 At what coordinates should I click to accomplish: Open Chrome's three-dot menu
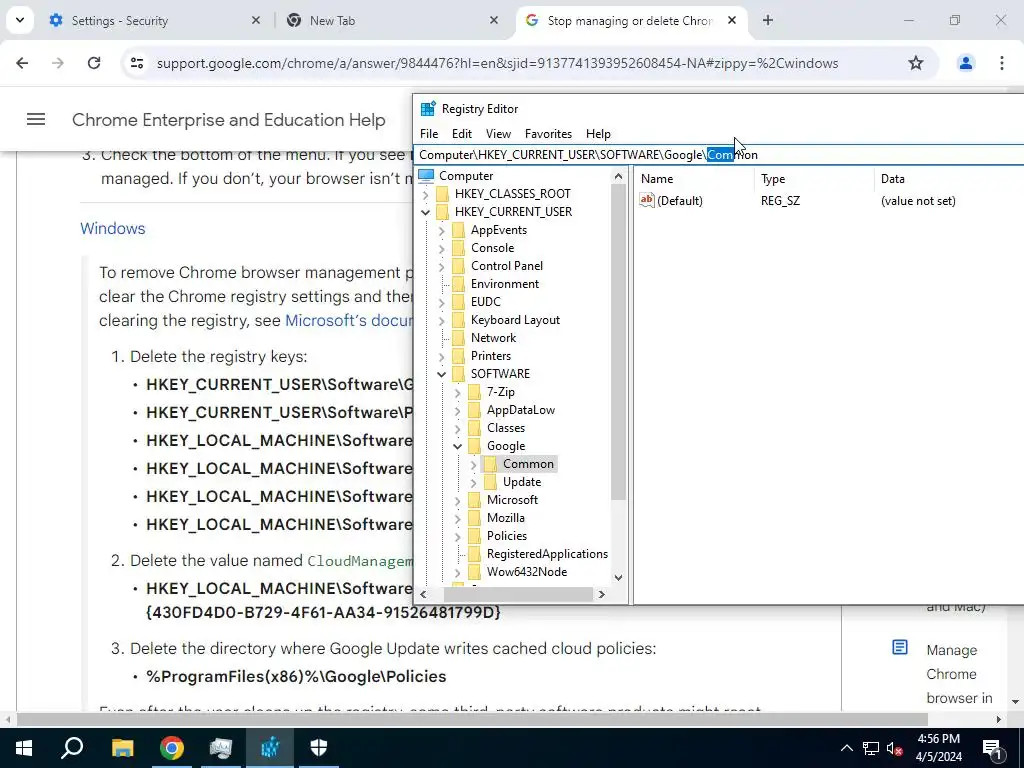tap(1002, 63)
